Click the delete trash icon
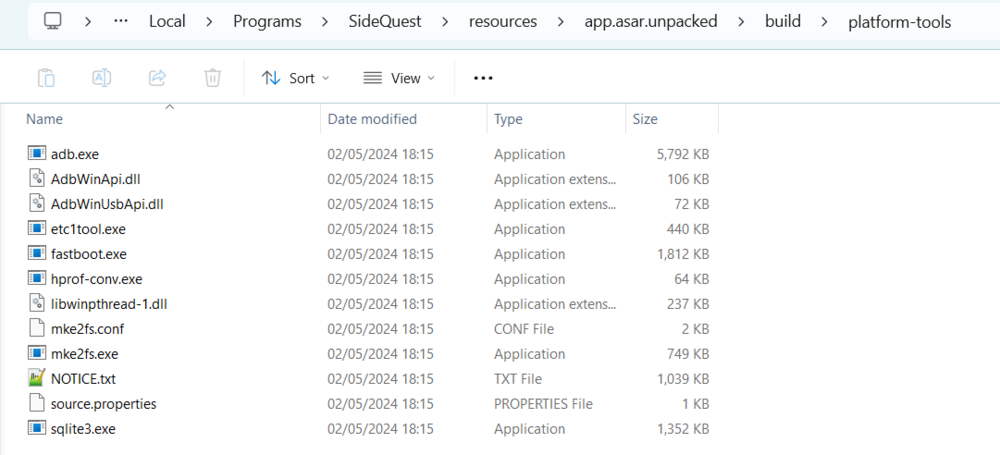Screen dimensions: 1000x455 tap(212, 78)
